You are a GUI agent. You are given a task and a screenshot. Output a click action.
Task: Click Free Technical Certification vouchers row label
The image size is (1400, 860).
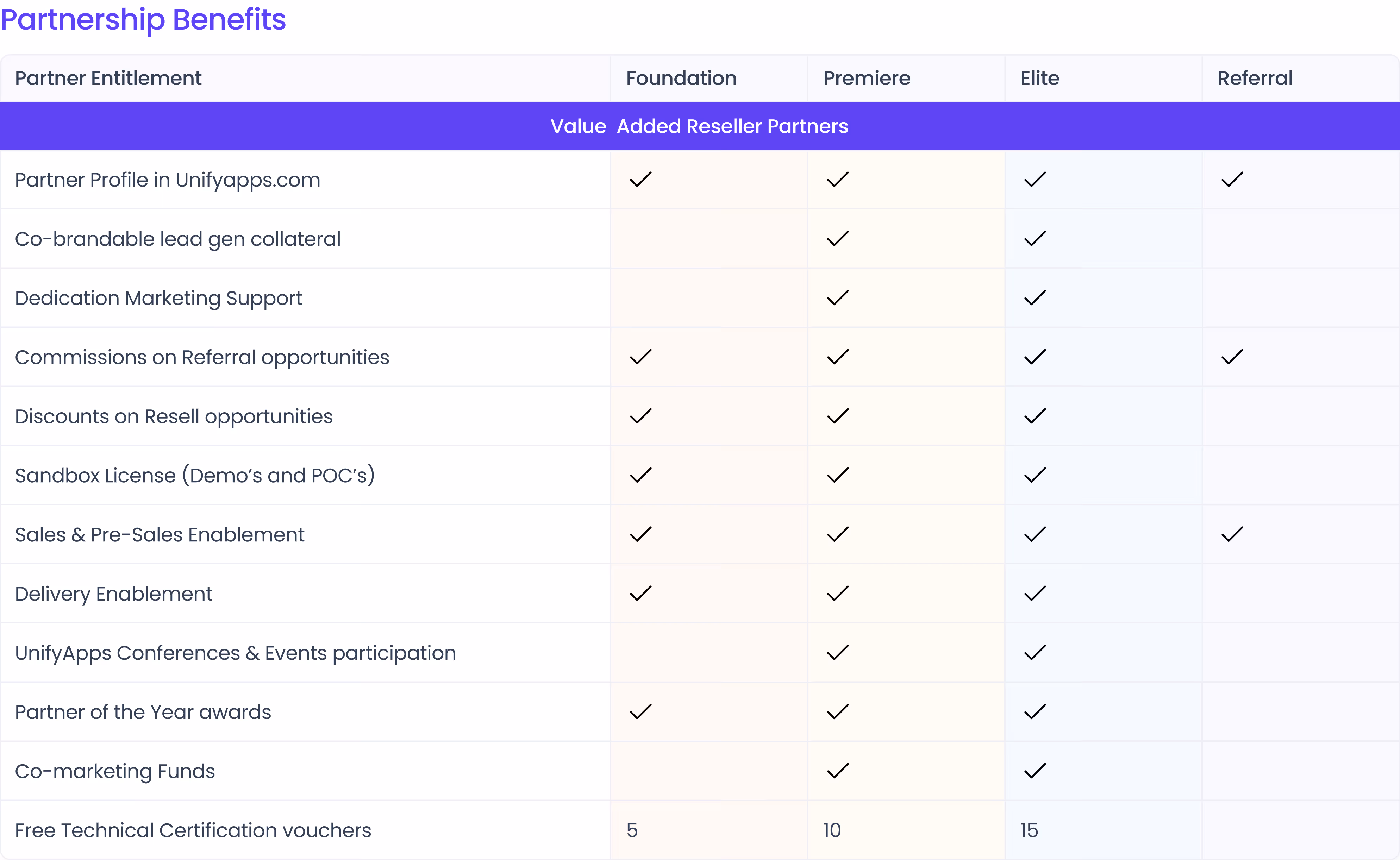[193, 830]
